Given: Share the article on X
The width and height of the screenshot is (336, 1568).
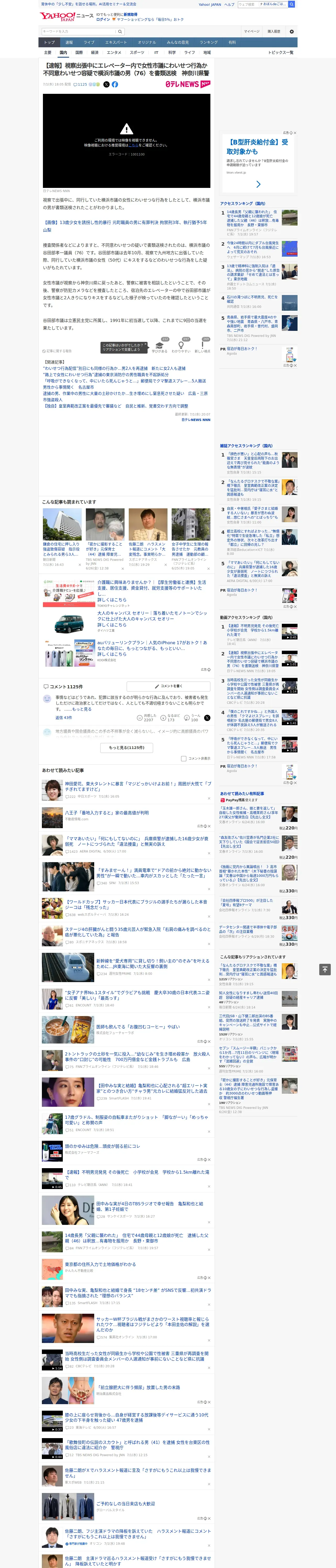Looking at the screenshot, I should (106, 85).
